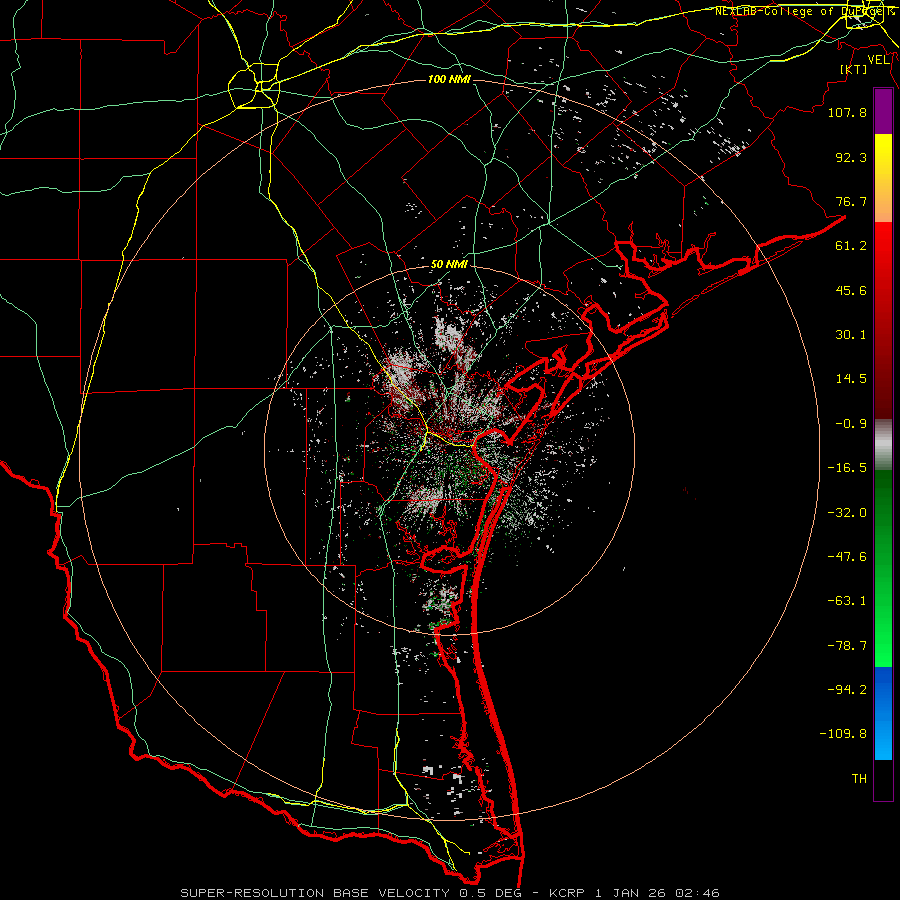Click the 50 NMI range ring label

[x=449, y=265]
